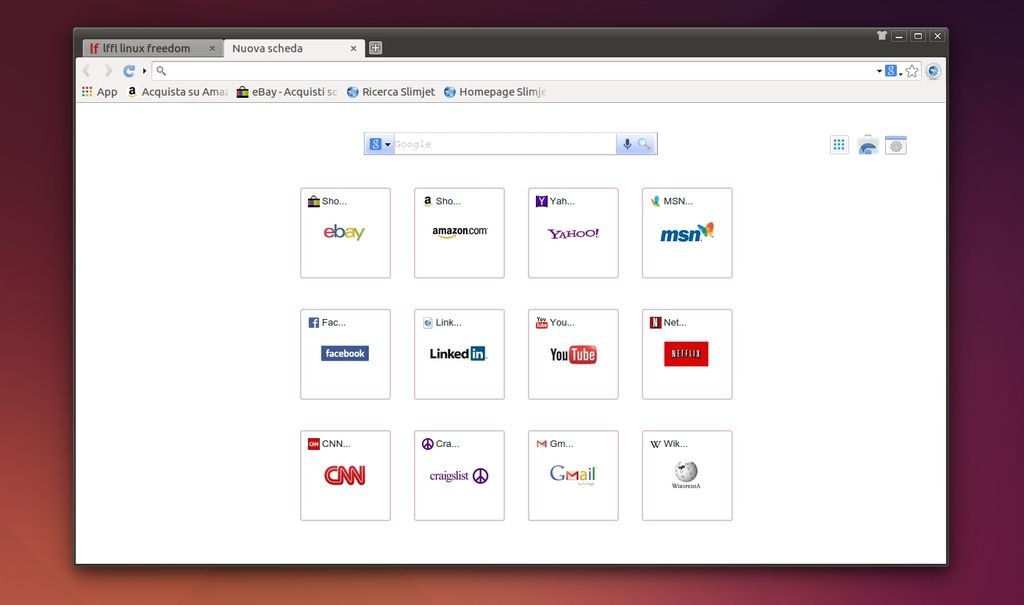Image resolution: width=1024 pixels, height=605 pixels.
Task: Click the t-shirt theme icon in title bar
Action: 881,36
